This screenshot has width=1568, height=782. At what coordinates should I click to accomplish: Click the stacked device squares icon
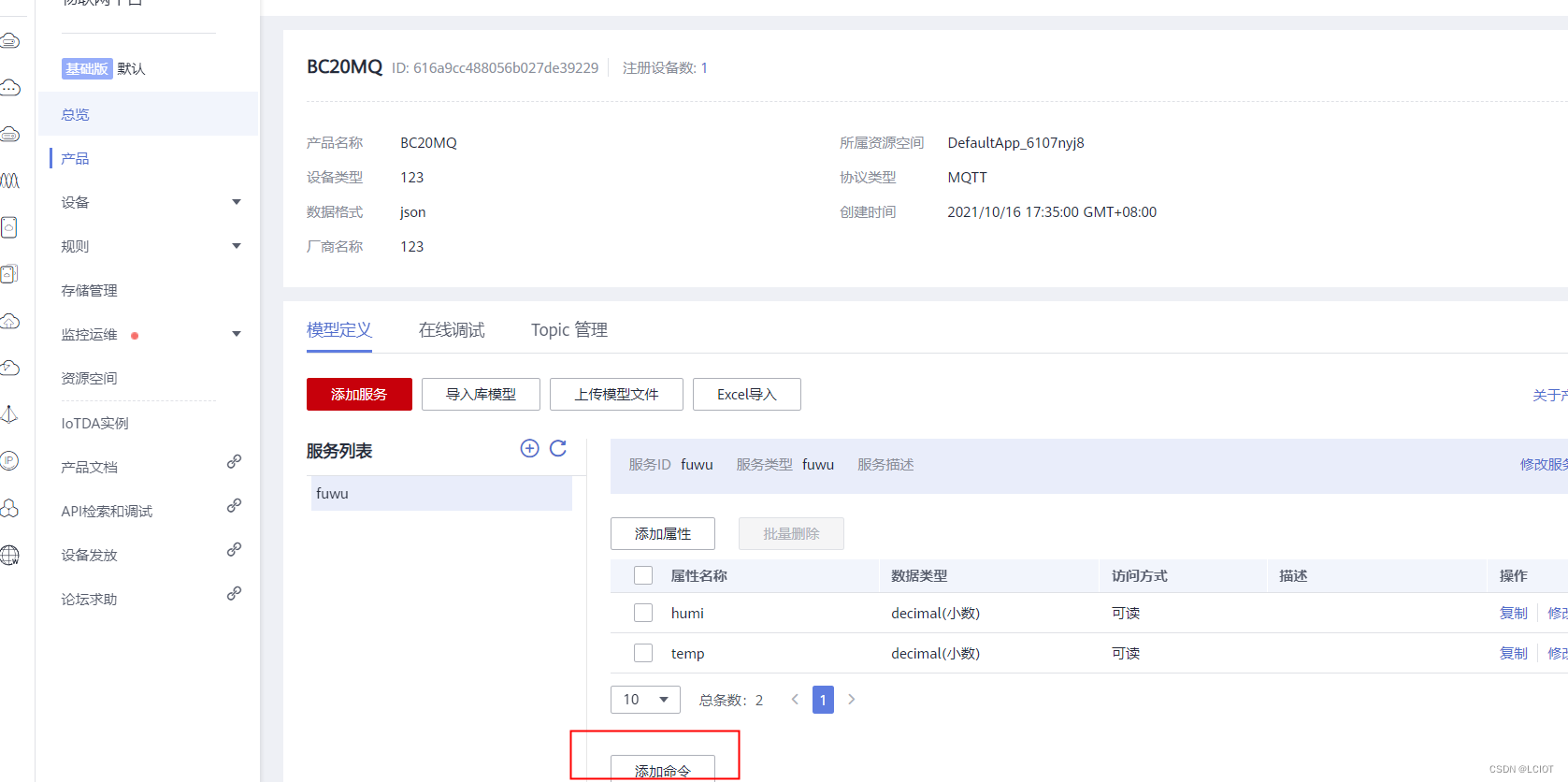[x=9, y=274]
